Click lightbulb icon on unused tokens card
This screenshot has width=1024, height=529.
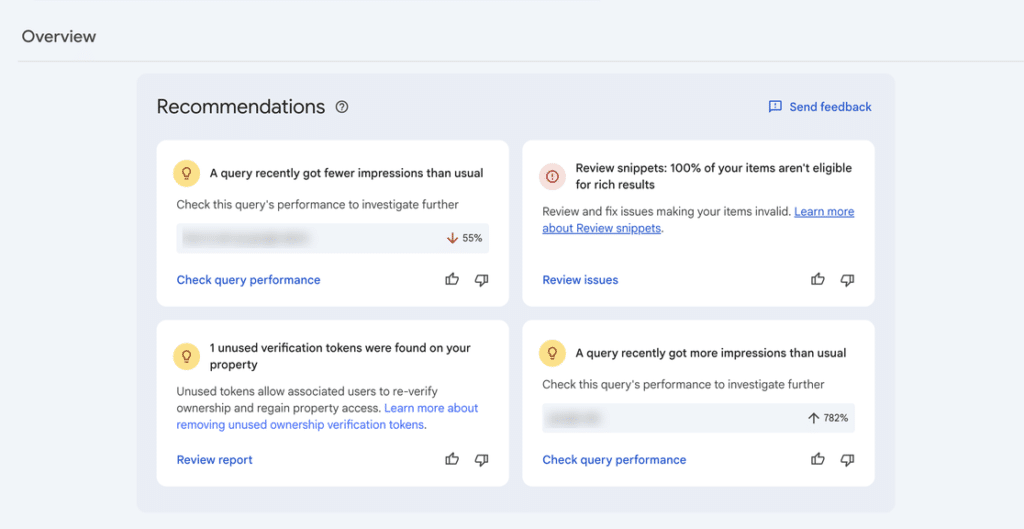point(186,356)
